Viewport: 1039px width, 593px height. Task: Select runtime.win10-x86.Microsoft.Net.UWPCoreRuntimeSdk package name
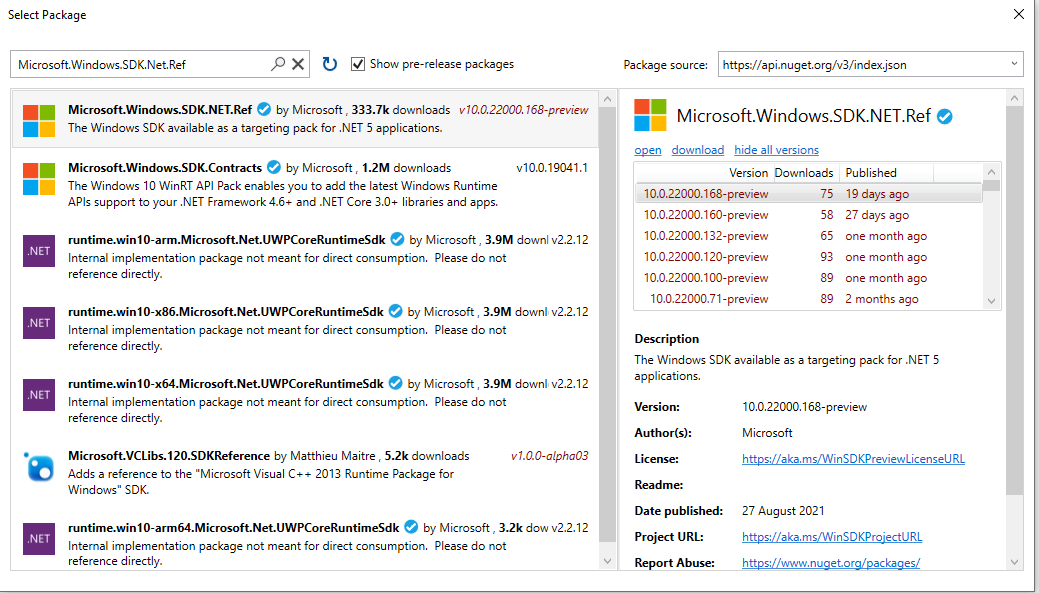225,311
